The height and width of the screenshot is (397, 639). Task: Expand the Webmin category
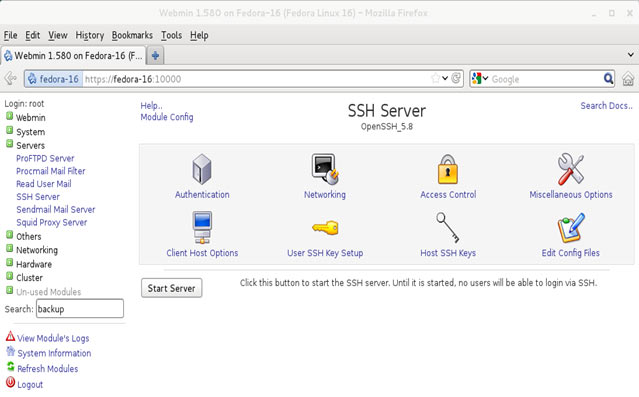pos(9,117)
